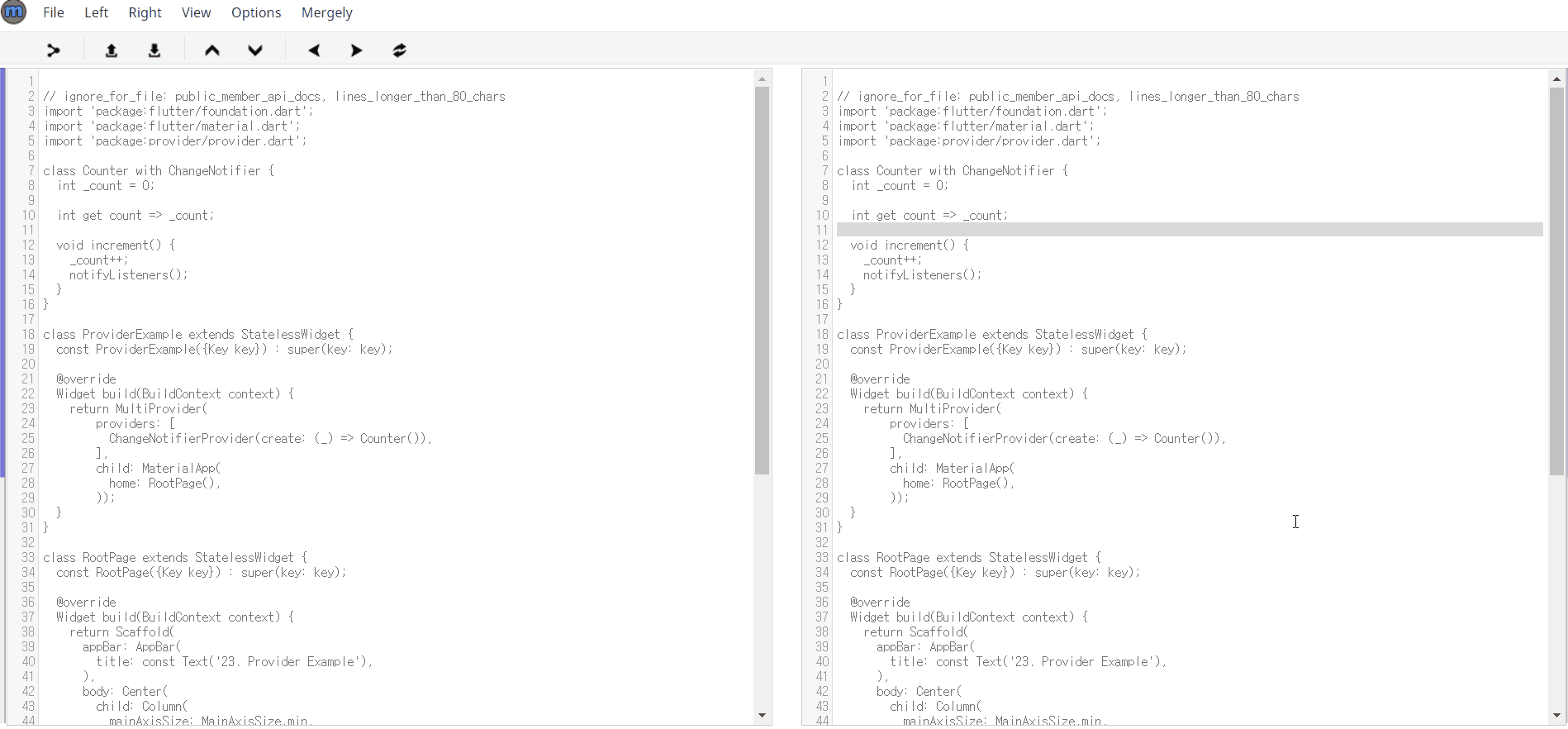This screenshot has width=1568, height=729.
Task: Click 'class Counter with ChangeNotifier {' in left pane
Action: point(159,170)
